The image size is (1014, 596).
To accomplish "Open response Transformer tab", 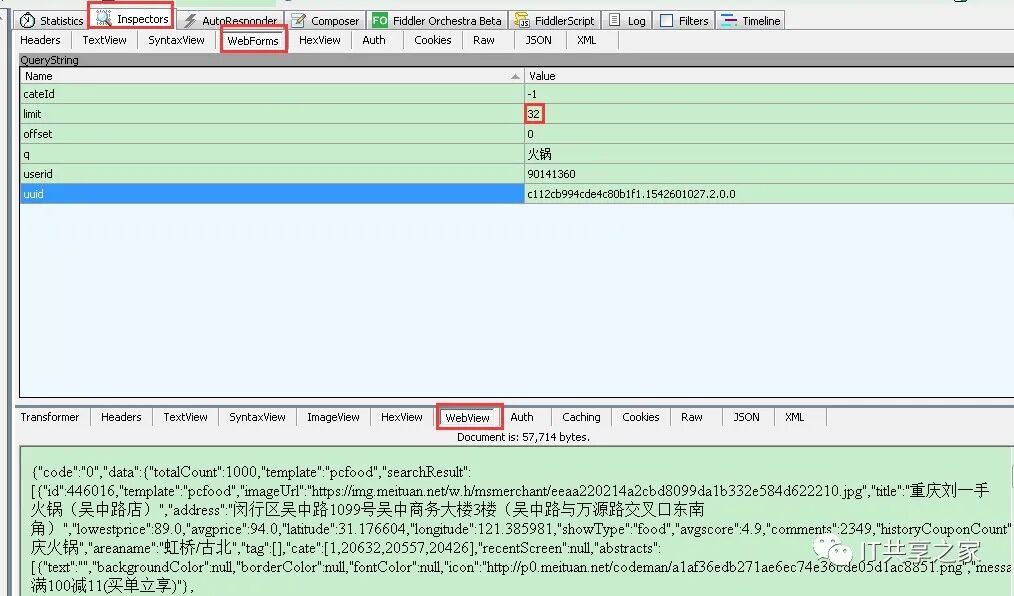I will (50, 417).
